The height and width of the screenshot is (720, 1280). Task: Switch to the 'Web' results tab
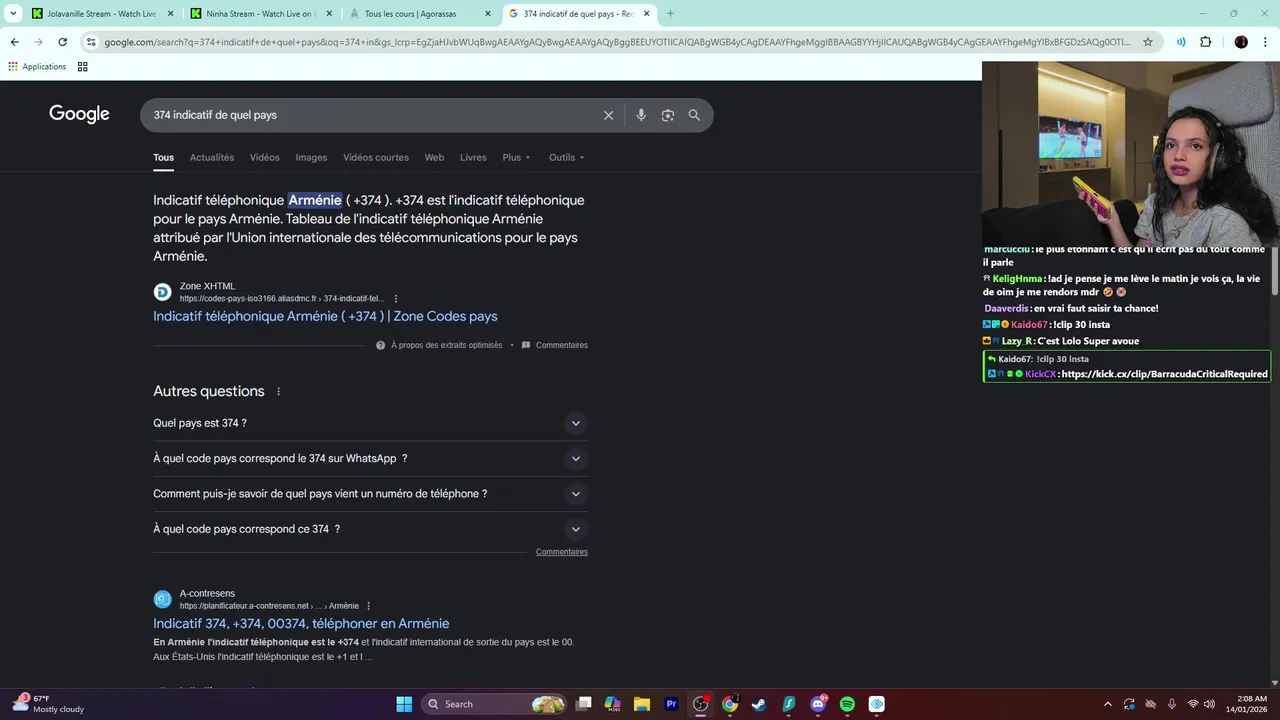pos(434,157)
